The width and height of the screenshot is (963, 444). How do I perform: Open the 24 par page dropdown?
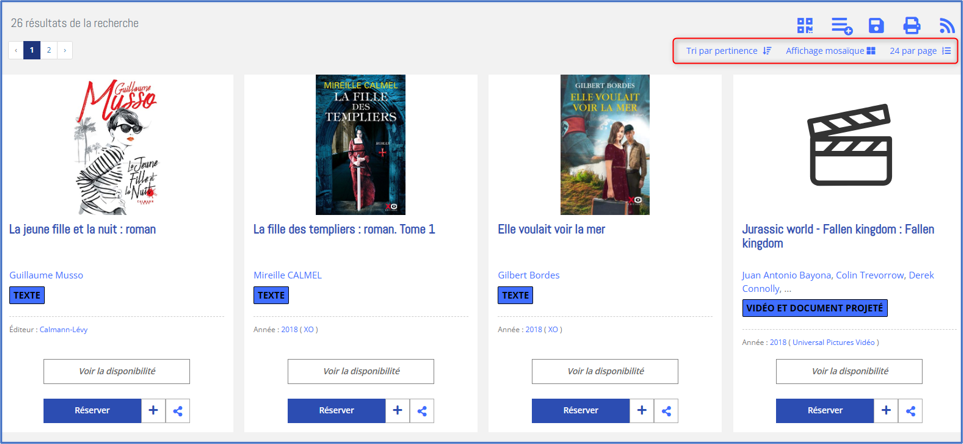click(920, 51)
